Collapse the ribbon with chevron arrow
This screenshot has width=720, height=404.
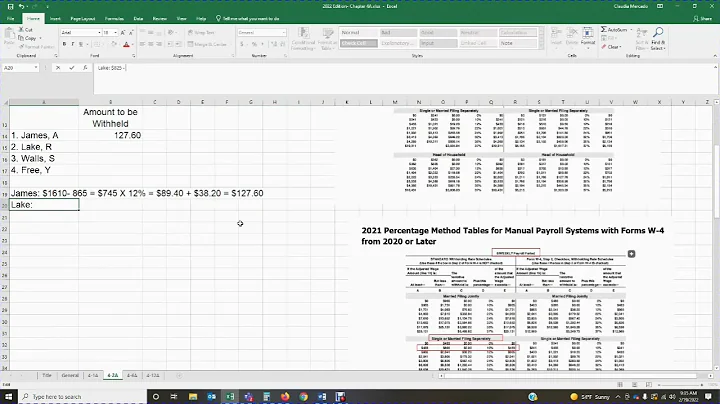coord(715,56)
